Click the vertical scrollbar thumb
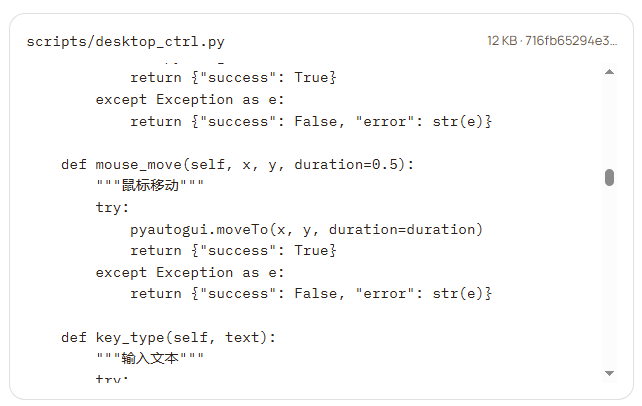Viewport: 642px width, 406px height. [609, 177]
